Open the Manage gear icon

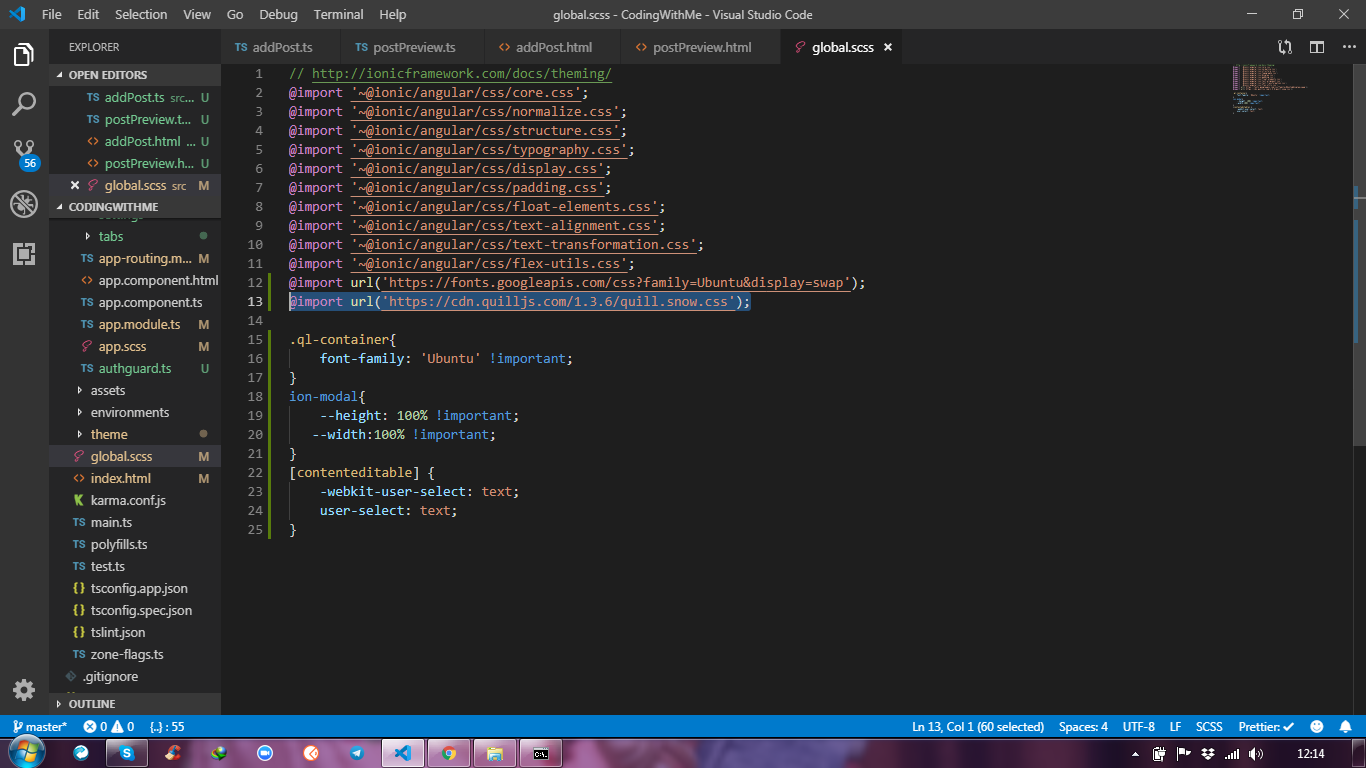point(24,690)
